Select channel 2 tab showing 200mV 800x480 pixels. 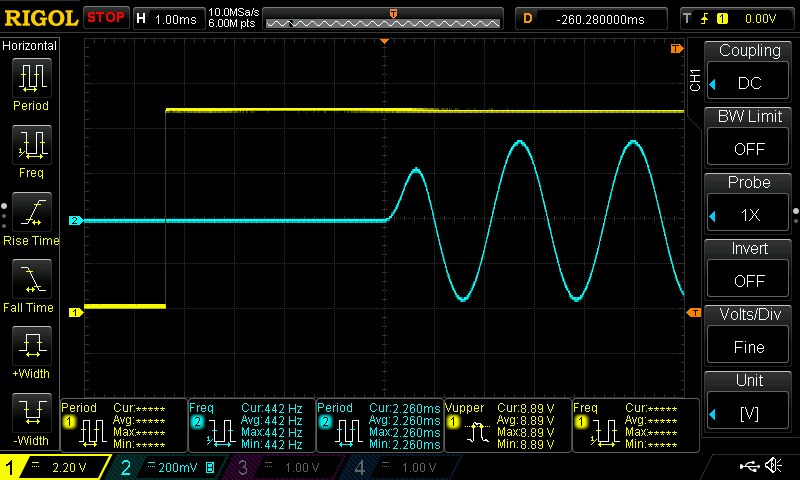[x=165, y=467]
